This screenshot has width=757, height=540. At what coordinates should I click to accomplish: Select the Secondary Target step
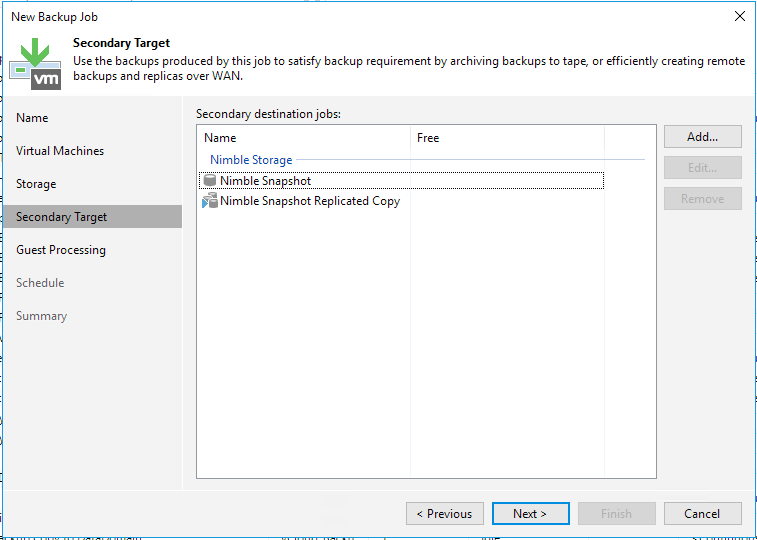click(x=61, y=217)
